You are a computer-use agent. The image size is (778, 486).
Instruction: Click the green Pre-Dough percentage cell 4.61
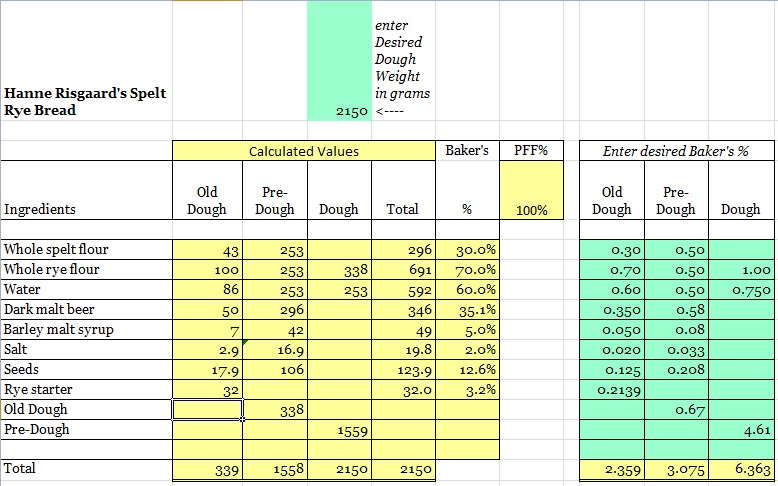pos(739,429)
